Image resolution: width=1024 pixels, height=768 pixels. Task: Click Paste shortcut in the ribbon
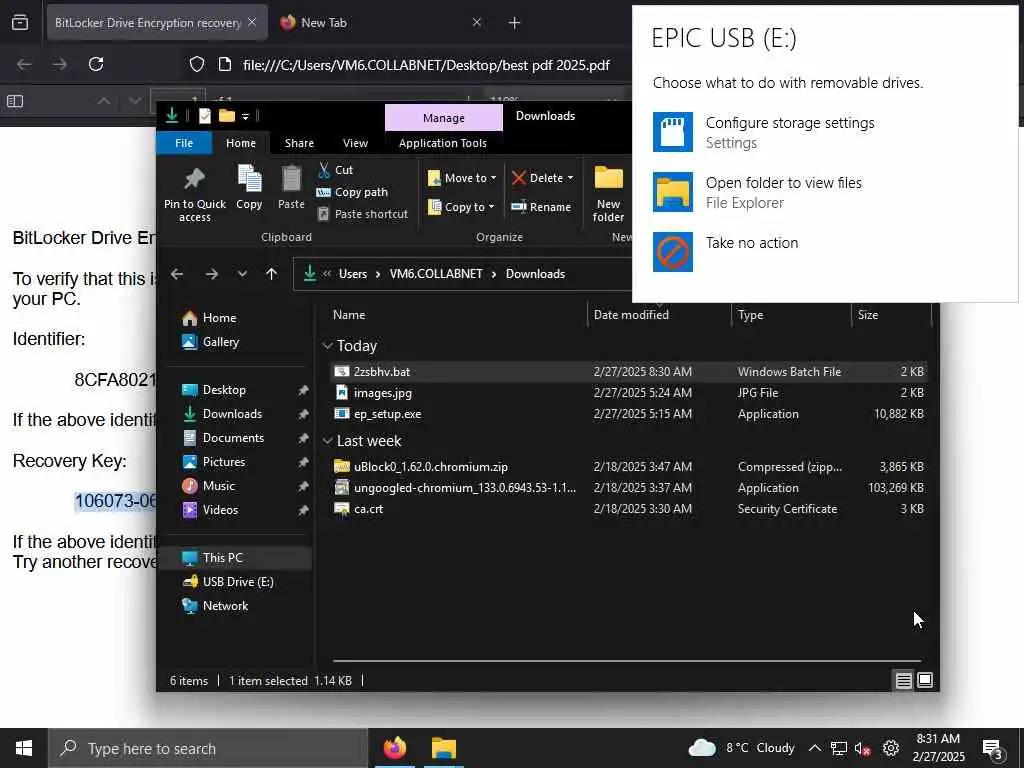(x=362, y=214)
